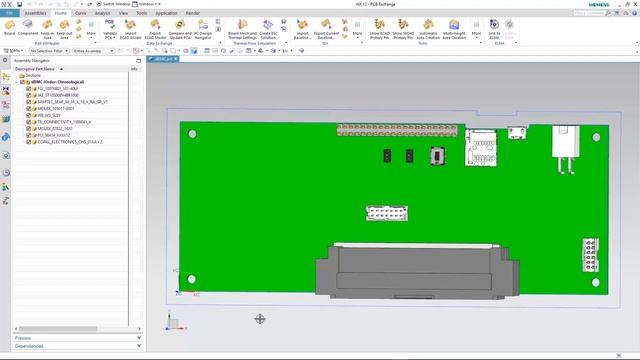Start Multi-Height Area Creation
Viewport: 640px width, 360px height.
coord(454,29)
